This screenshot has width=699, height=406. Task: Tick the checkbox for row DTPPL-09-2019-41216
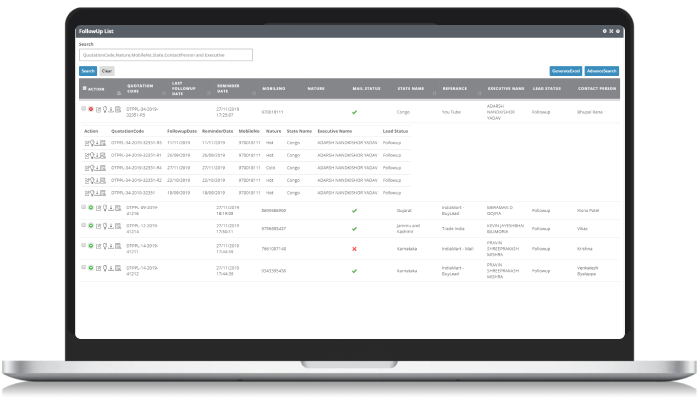pyautogui.click(x=83, y=207)
